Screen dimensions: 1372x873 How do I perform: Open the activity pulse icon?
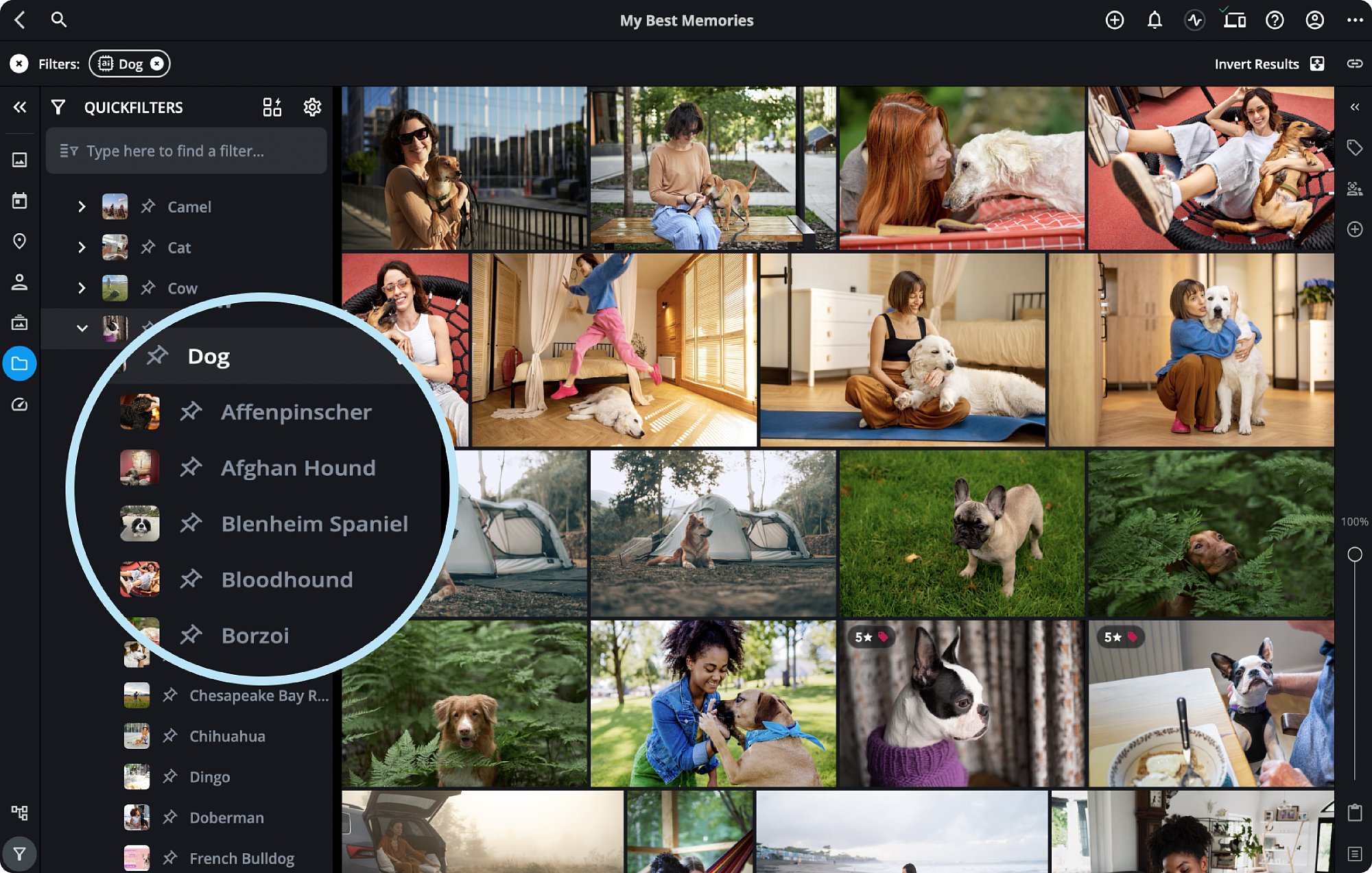1195,21
